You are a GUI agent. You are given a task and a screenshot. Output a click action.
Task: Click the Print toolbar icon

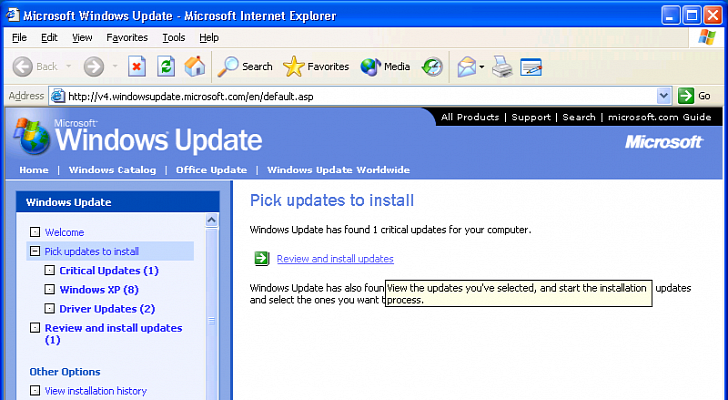click(x=502, y=66)
